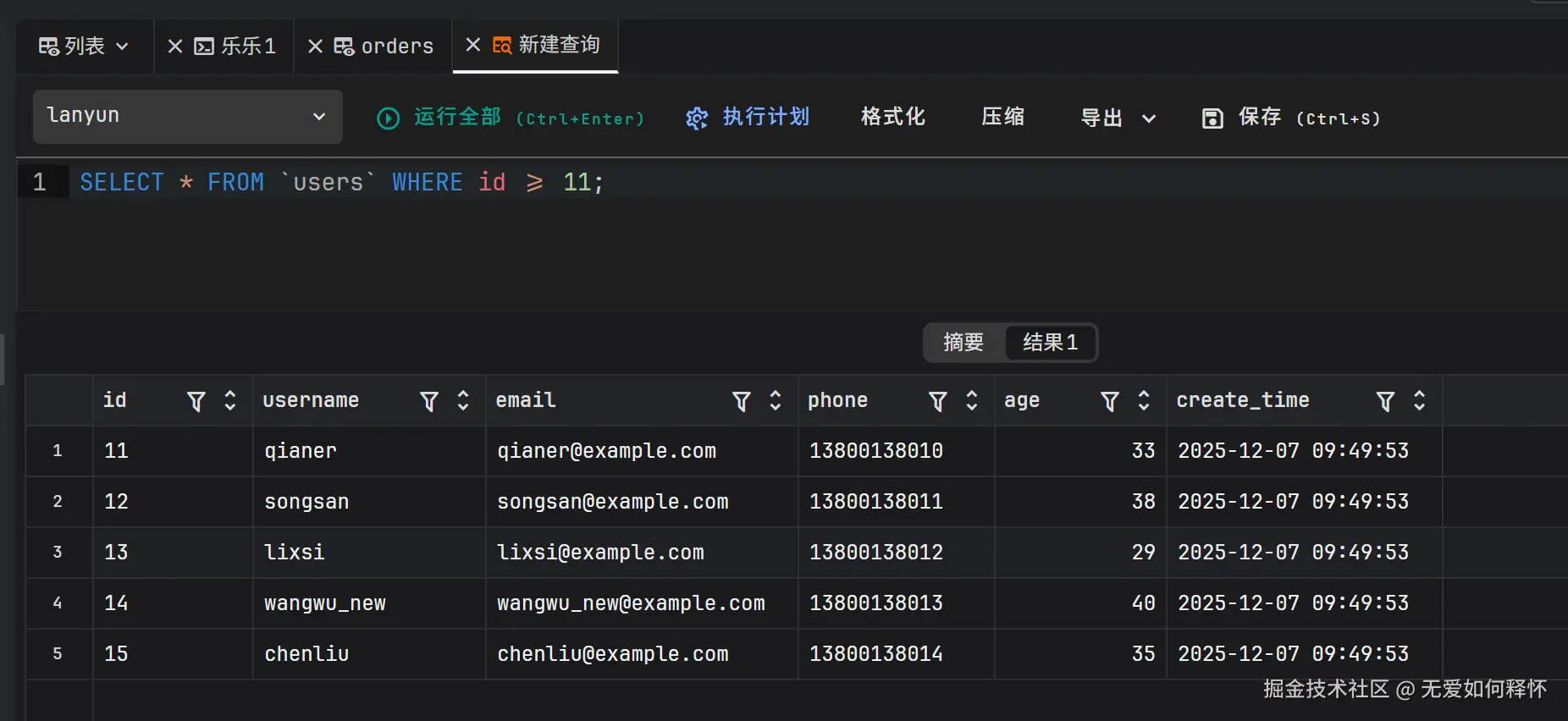Image resolution: width=1568 pixels, height=721 pixels.
Task: Select phone cell 13800138010
Action: point(897,451)
